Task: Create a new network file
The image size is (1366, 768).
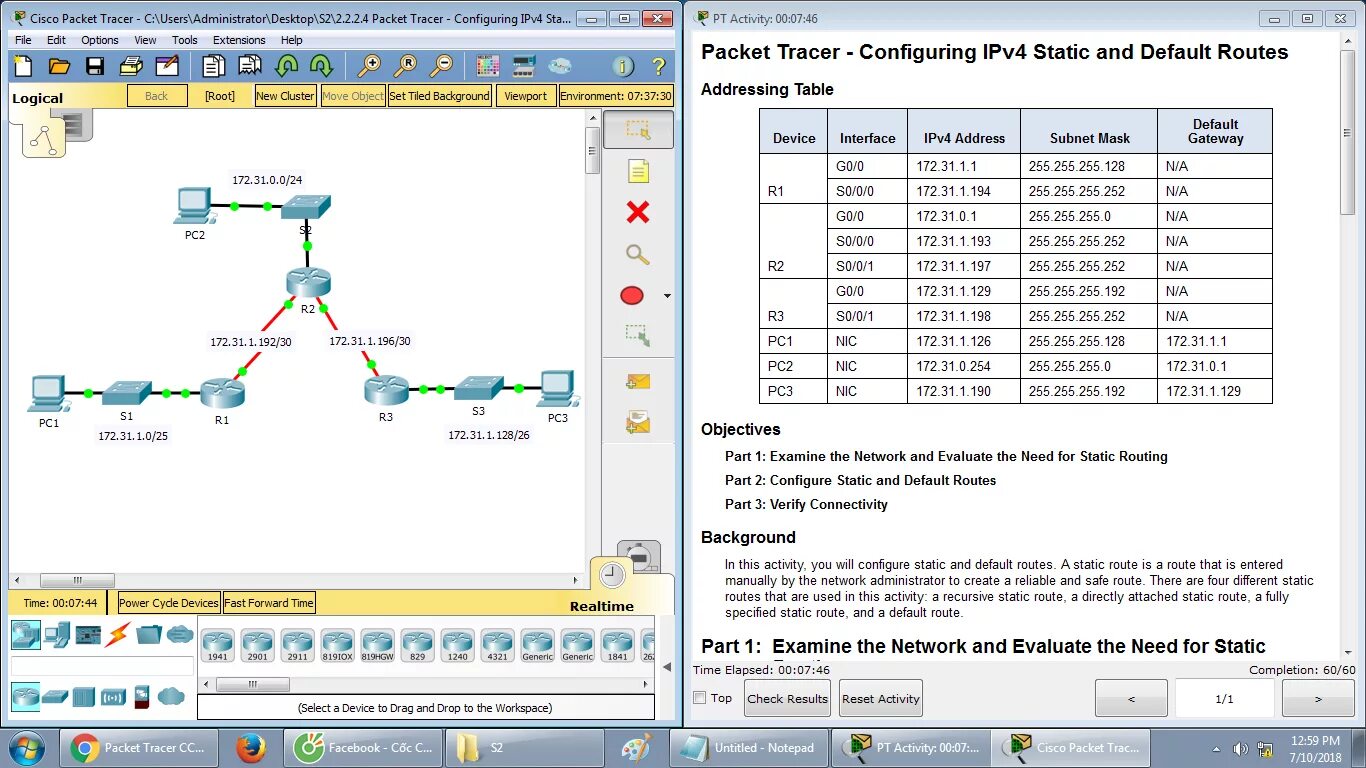Action: tap(22, 67)
